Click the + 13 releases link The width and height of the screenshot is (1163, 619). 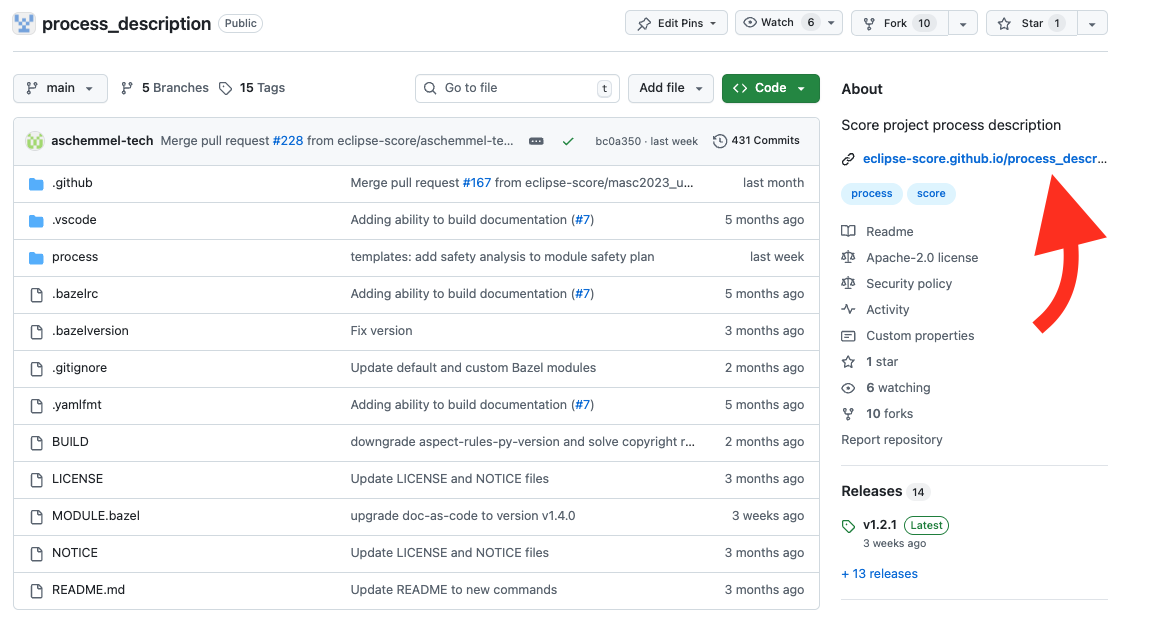coord(879,573)
